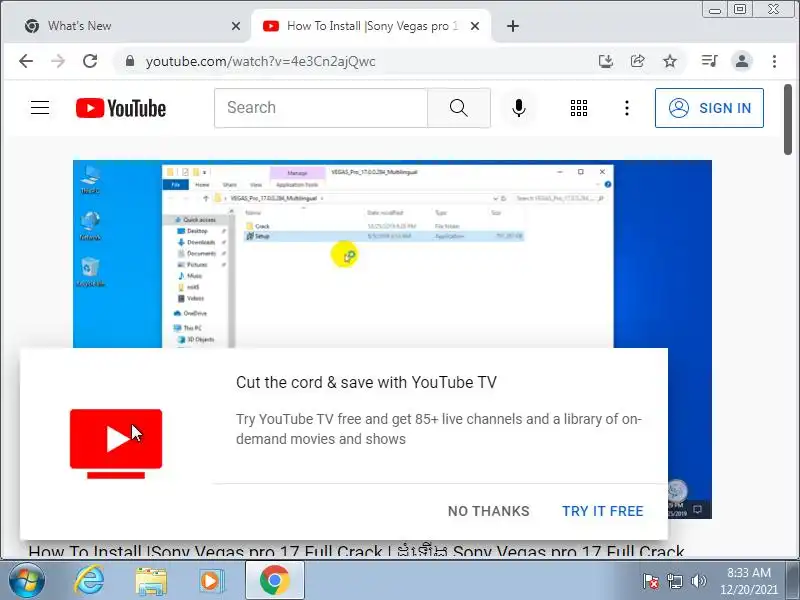Screen dimensions: 800x600
Task: Click the browser forward arrow
Action: click(58, 61)
